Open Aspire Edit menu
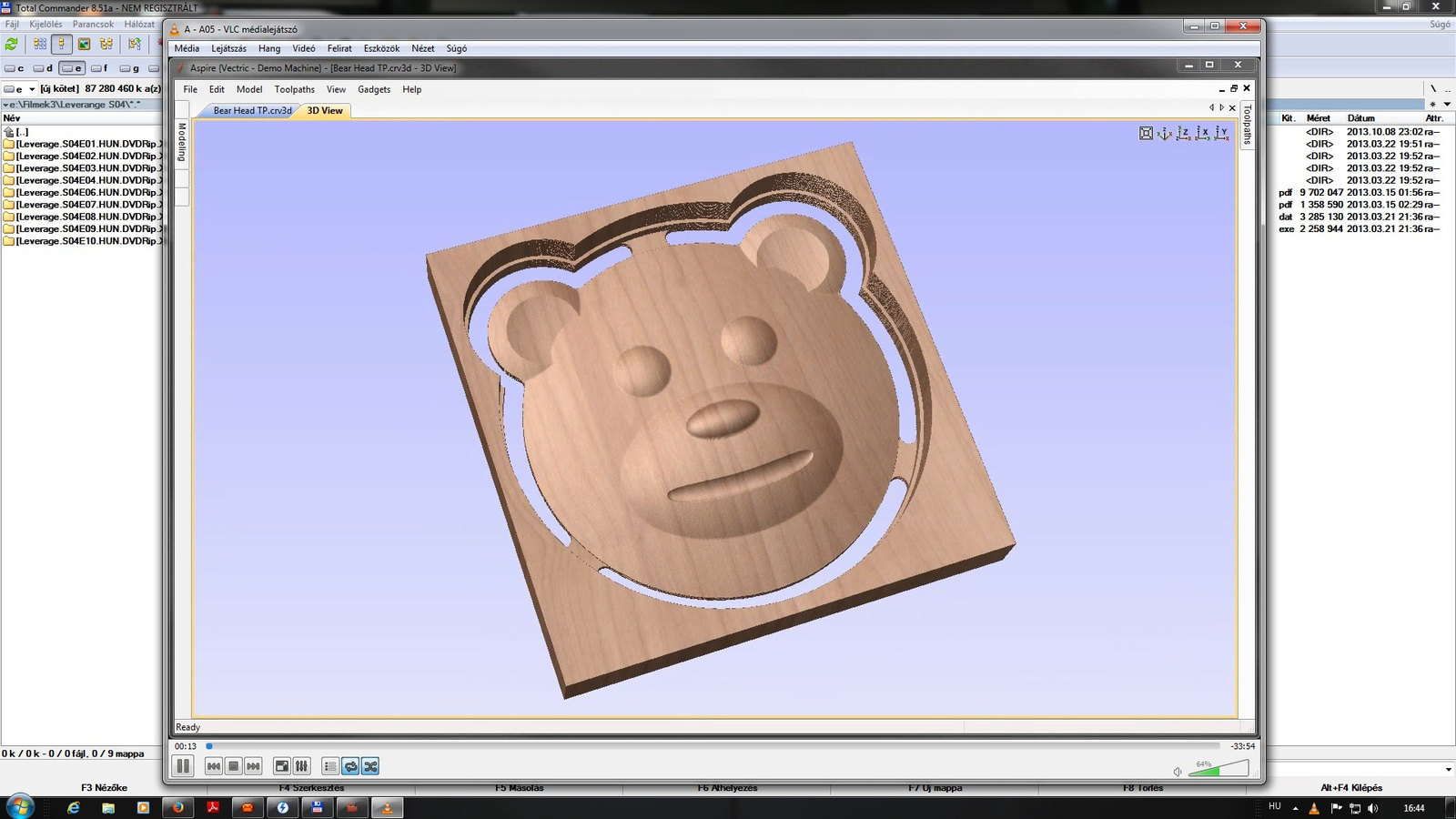 (217, 89)
